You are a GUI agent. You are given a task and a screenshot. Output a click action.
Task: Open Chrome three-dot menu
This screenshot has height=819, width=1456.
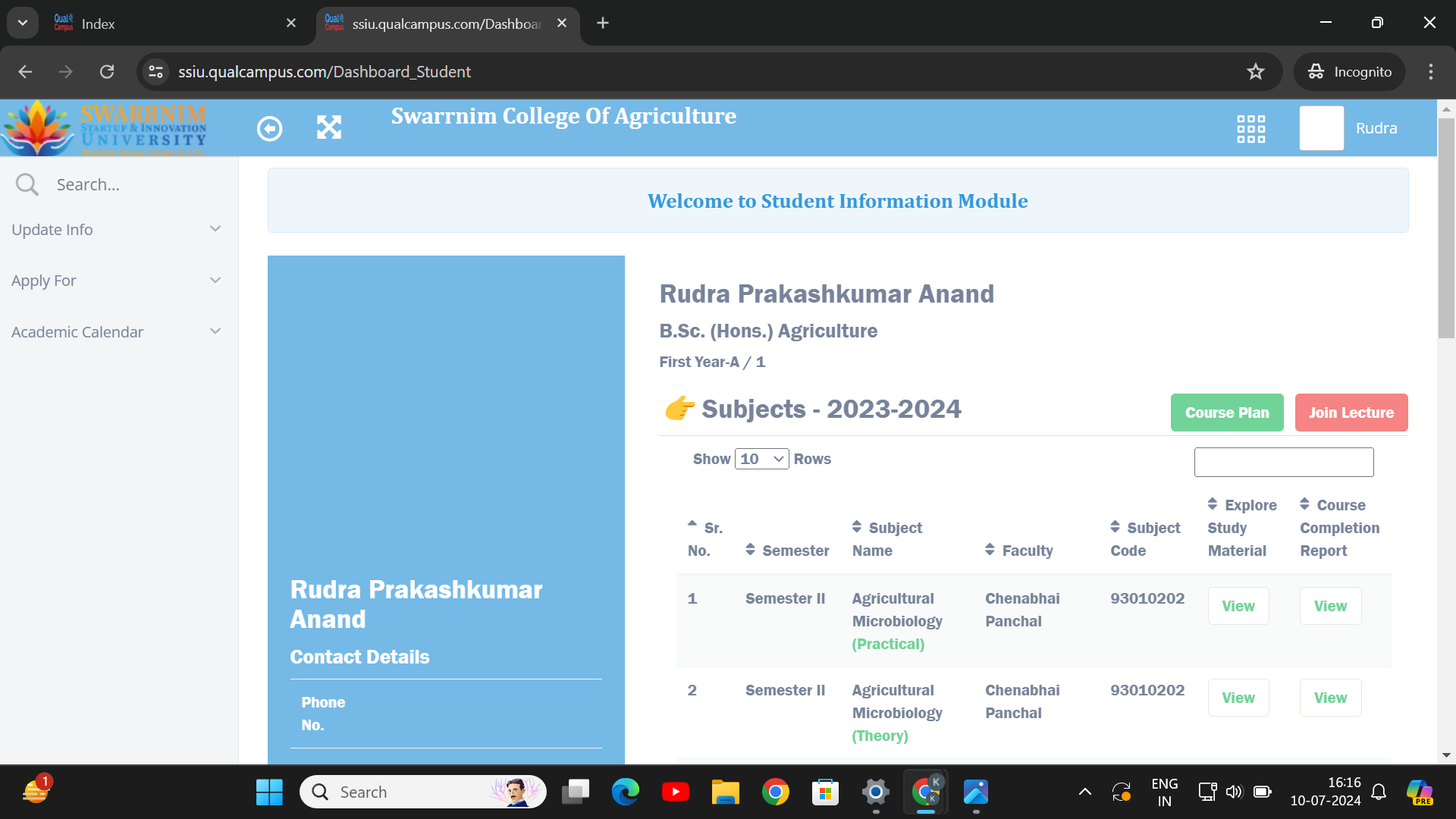point(1431,71)
